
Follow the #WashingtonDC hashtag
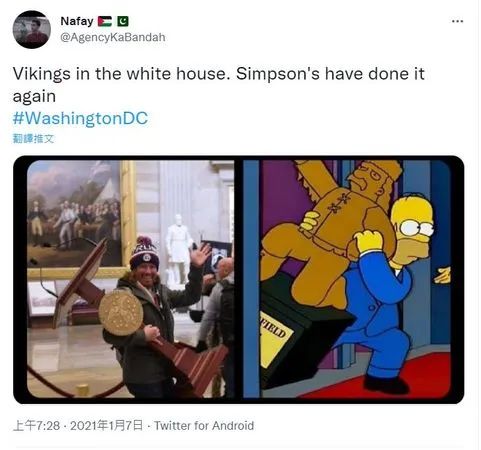pos(80,118)
